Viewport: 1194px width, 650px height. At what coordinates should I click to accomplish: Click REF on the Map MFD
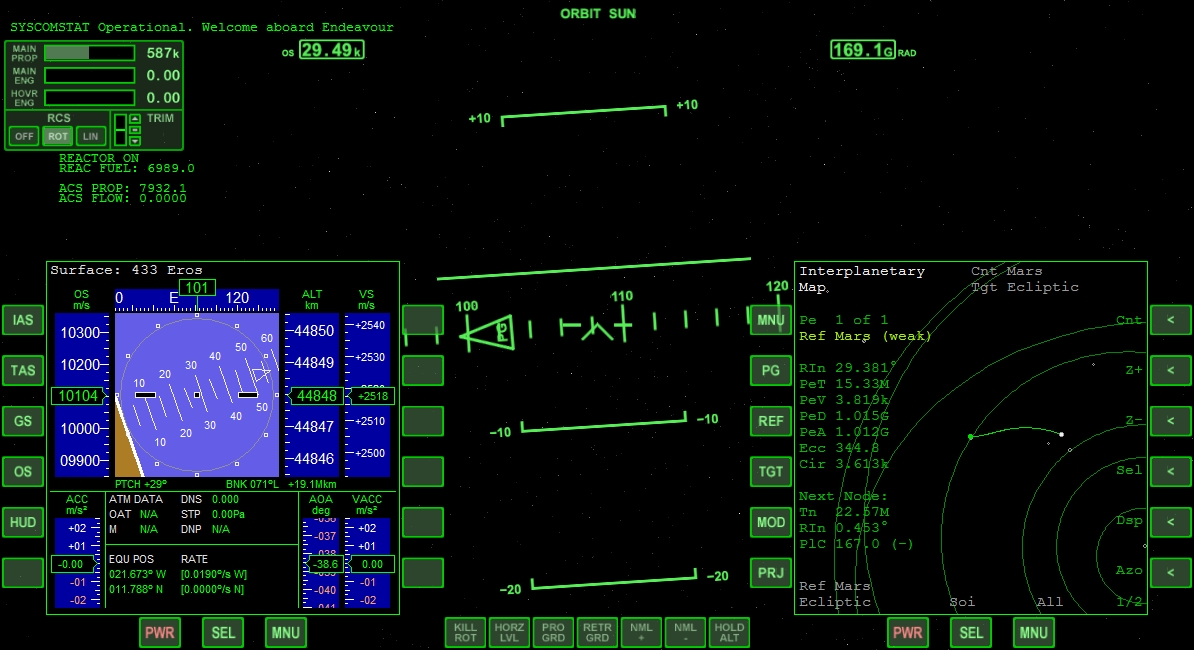[771, 421]
